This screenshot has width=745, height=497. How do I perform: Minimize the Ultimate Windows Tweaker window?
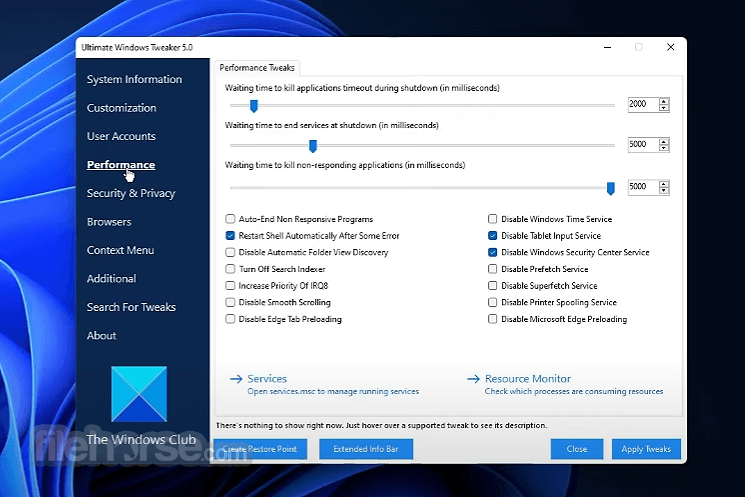point(607,48)
